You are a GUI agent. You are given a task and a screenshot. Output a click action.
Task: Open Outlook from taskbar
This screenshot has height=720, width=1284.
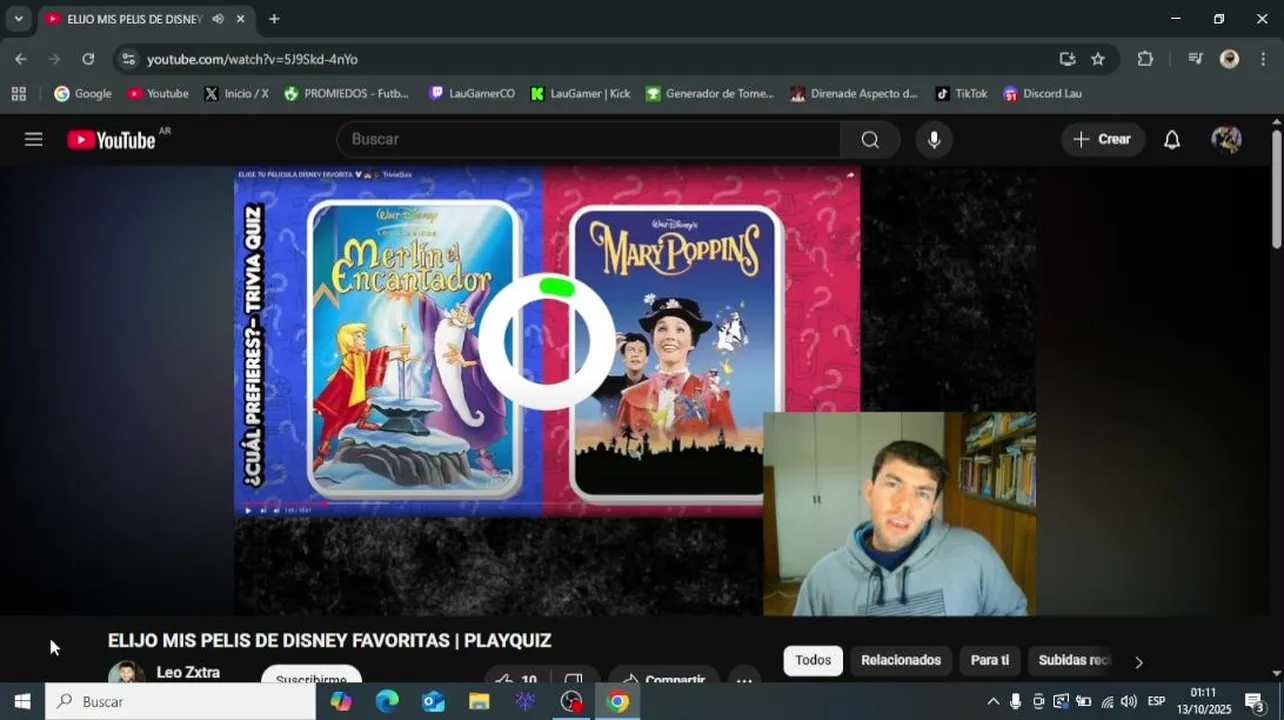[433, 701]
